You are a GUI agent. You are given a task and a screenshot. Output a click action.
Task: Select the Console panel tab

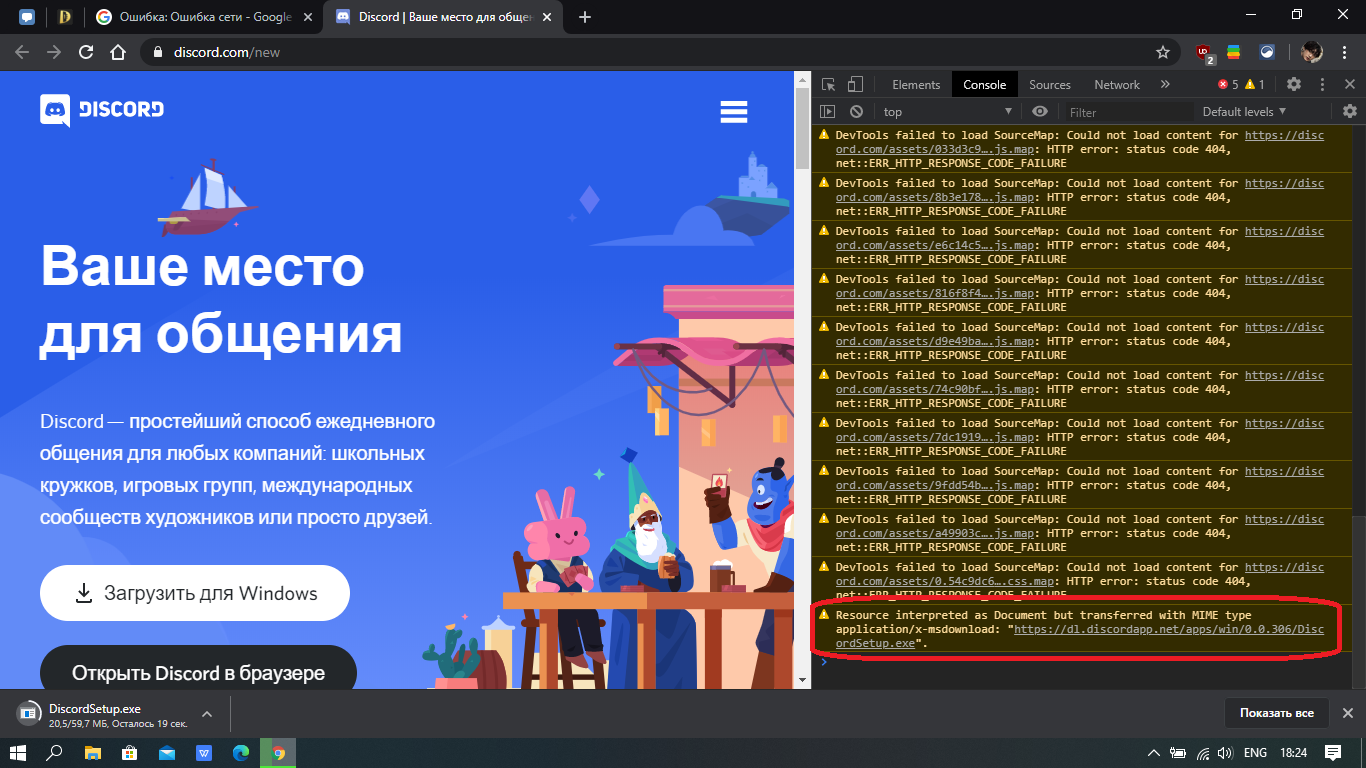tap(985, 85)
